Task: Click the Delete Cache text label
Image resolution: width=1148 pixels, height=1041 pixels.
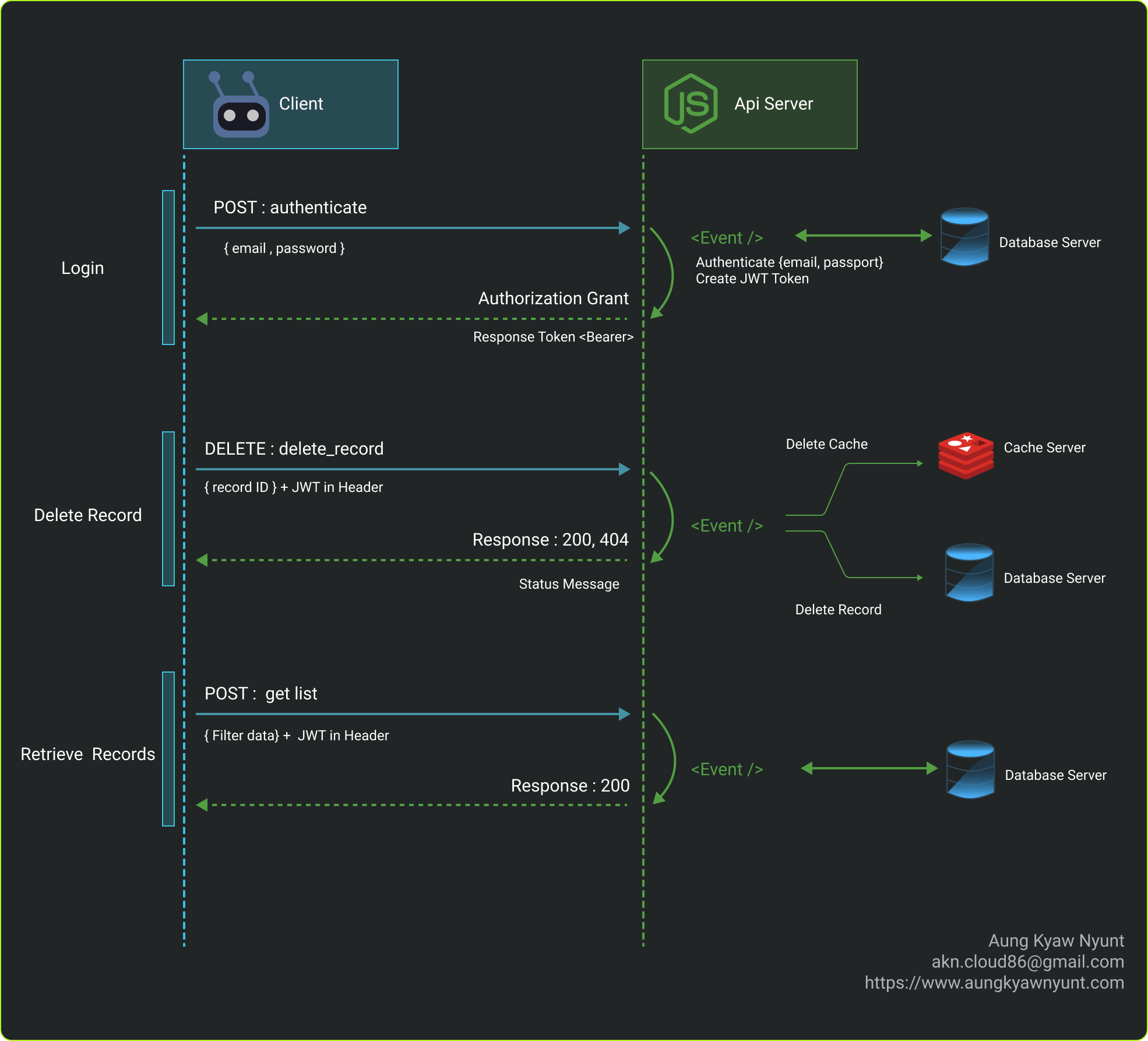Action: pyautogui.click(x=826, y=444)
